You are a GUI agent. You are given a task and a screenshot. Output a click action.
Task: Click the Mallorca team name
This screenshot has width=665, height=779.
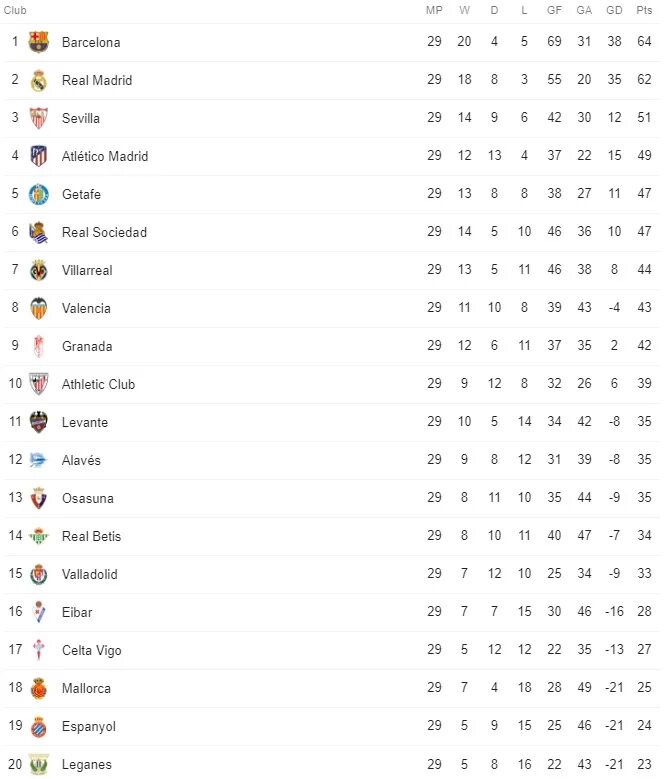(x=86, y=689)
